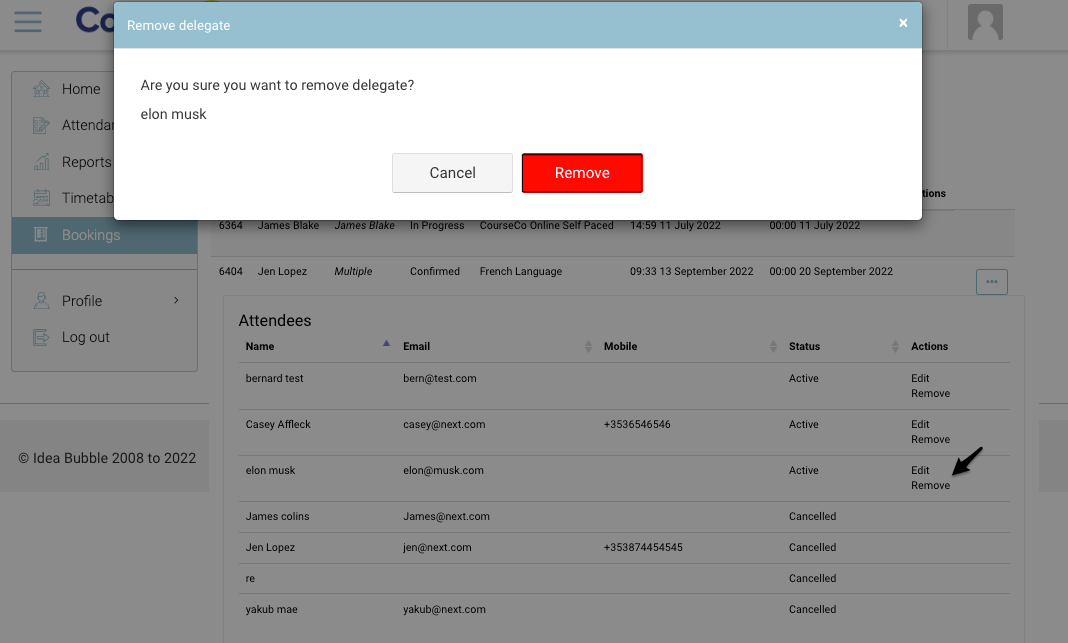This screenshot has width=1068, height=643.
Task: Click the Reports chart icon
Action: tap(41, 162)
